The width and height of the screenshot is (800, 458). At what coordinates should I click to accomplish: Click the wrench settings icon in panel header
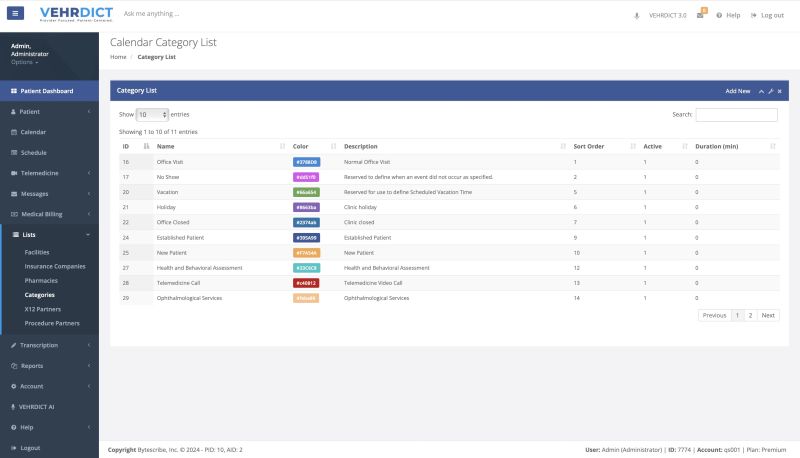click(x=770, y=91)
